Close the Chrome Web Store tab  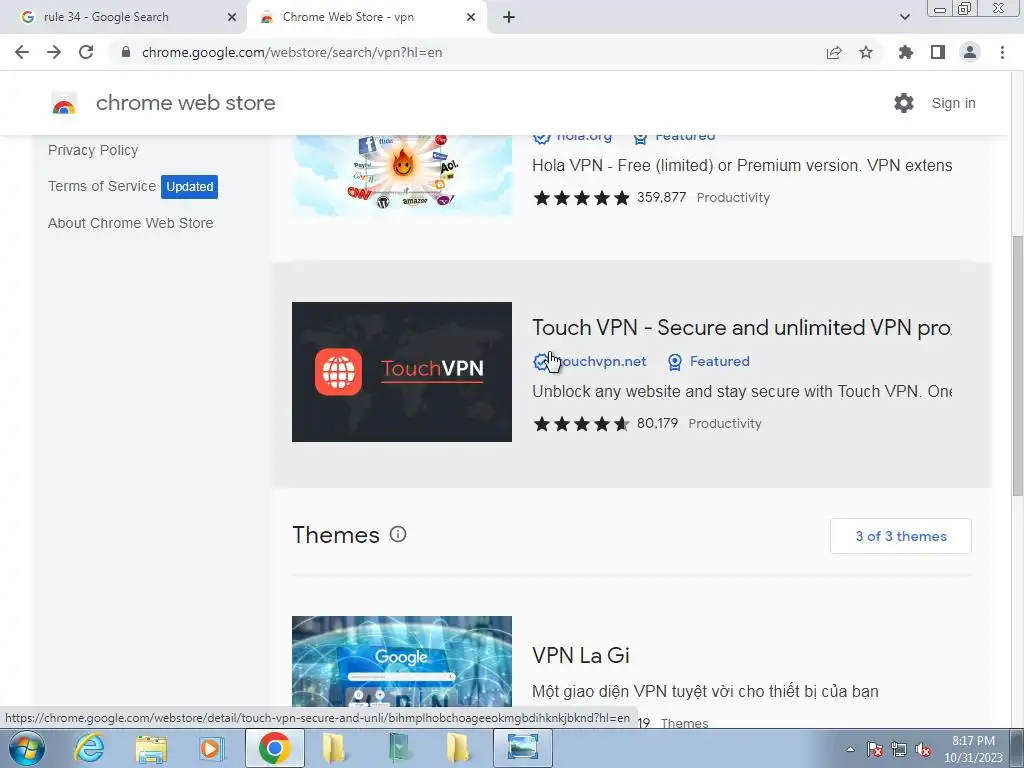[471, 17]
